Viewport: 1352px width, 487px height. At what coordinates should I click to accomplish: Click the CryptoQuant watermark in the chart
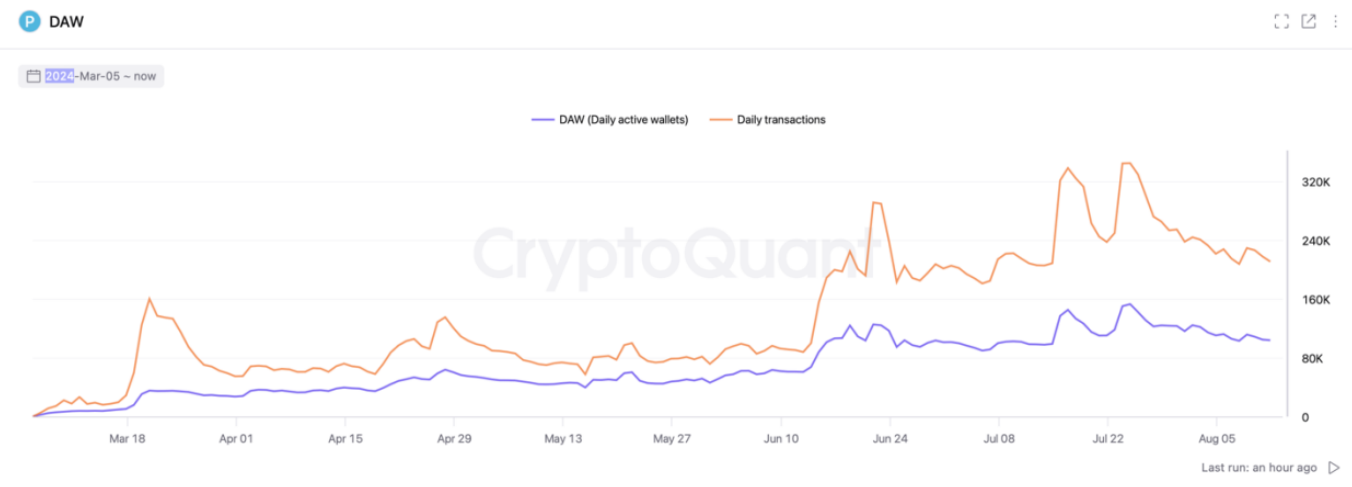coord(670,256)
